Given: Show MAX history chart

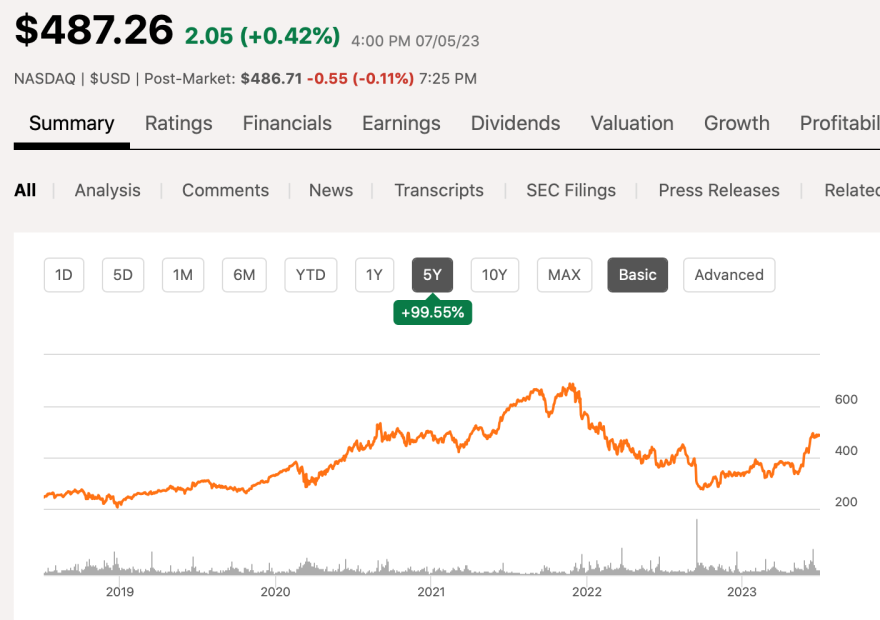Looking at the screenshot, I should [565, 275].
